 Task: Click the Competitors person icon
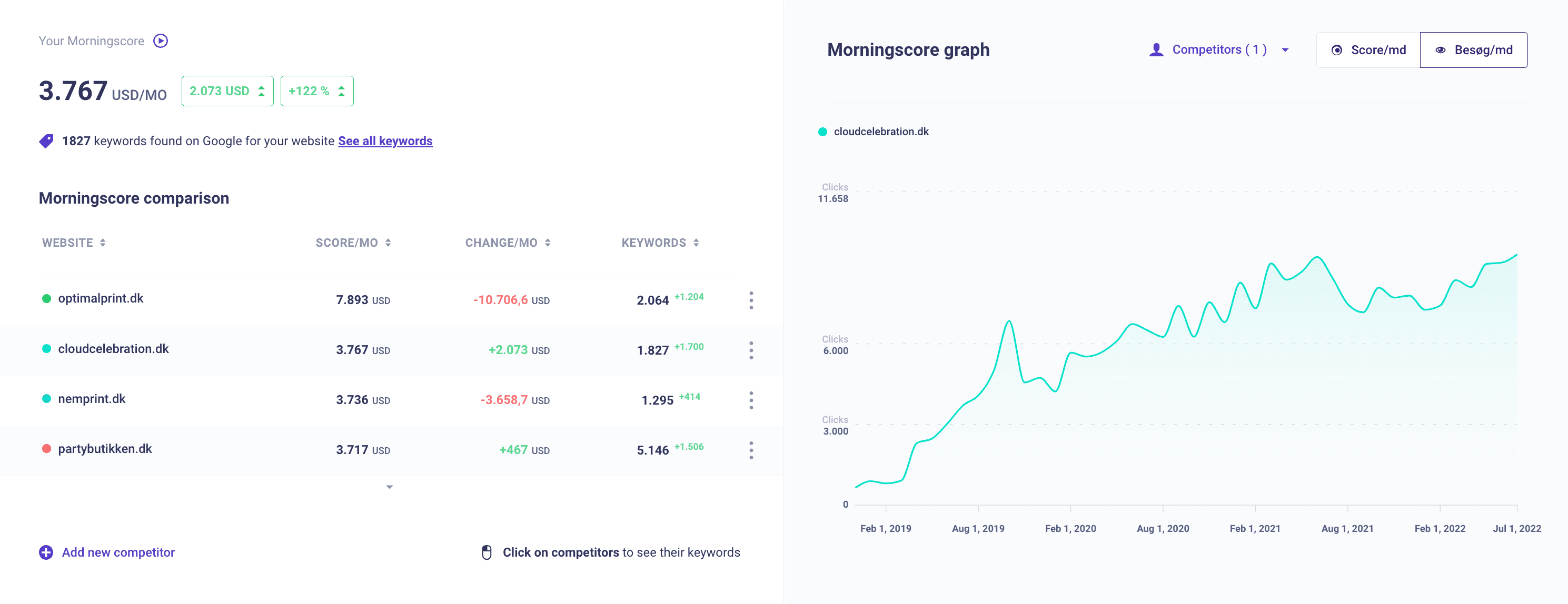coord(1156,50)
